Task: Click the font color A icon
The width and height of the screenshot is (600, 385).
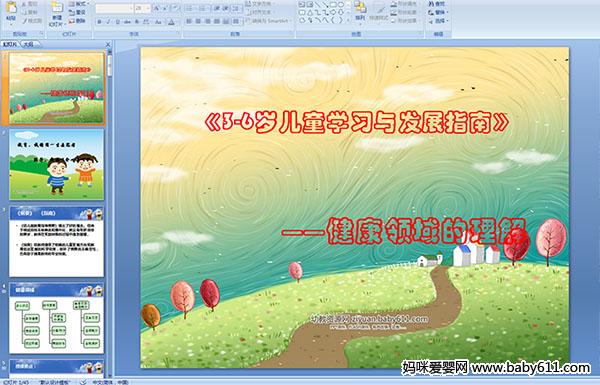Action: click(x=171, y=22)
